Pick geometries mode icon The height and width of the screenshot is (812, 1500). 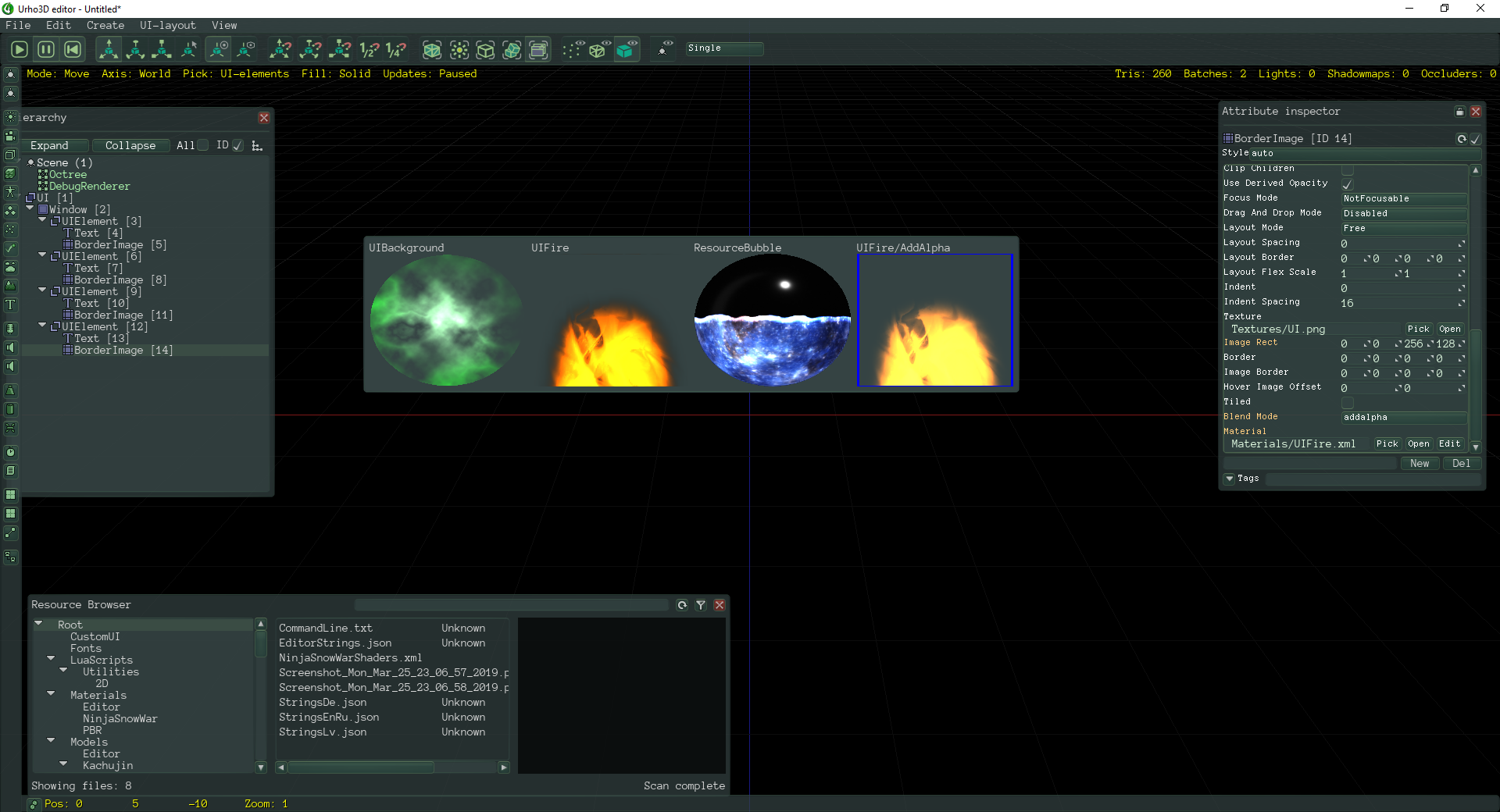point(432,50)
